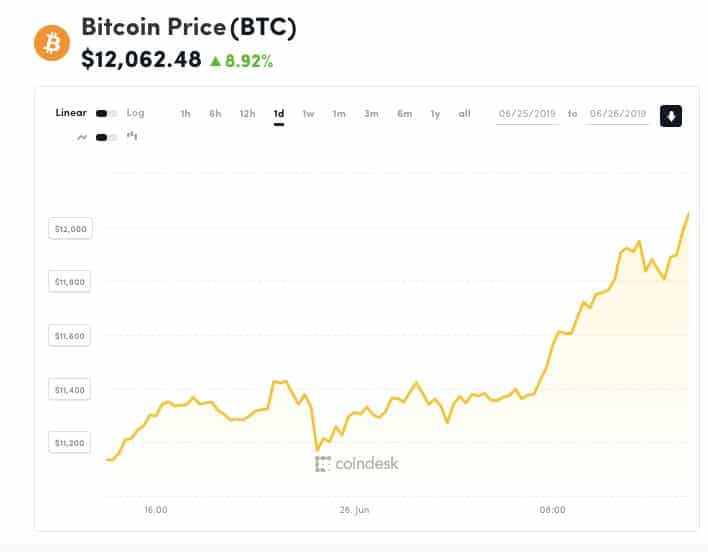Switch chart scale to Log
Screen dimensions: 708x552
coord(135,113)
